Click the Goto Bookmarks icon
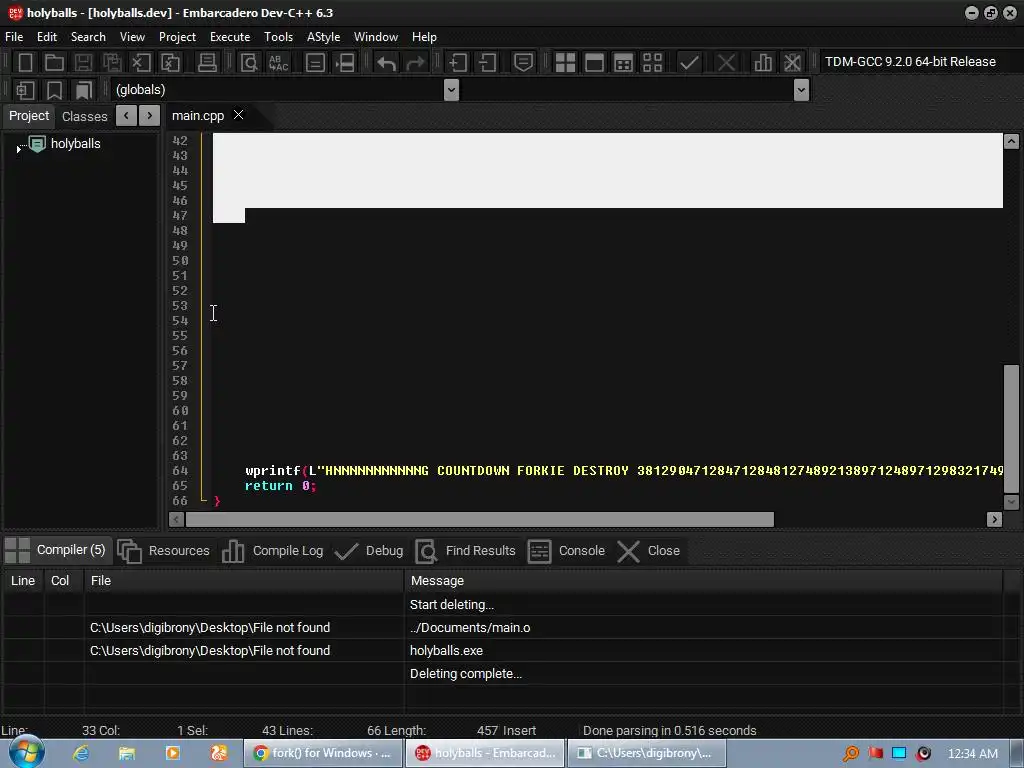The height and width of the screenshot is (768, 1024). click(84, 90)
